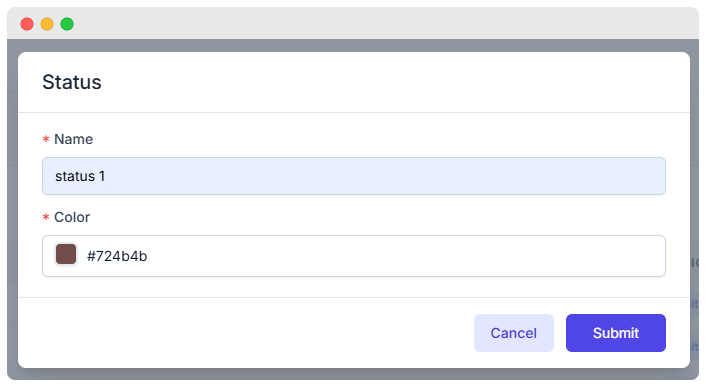Select the Status dialog title

point(72,82)
